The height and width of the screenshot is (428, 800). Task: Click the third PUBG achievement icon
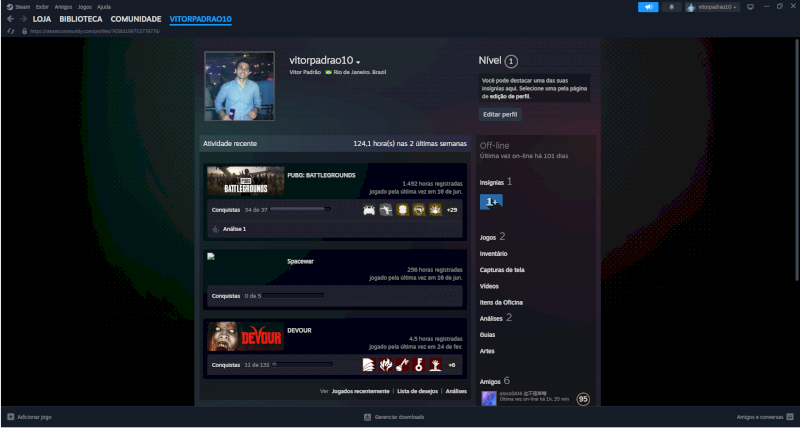[403, 210]
